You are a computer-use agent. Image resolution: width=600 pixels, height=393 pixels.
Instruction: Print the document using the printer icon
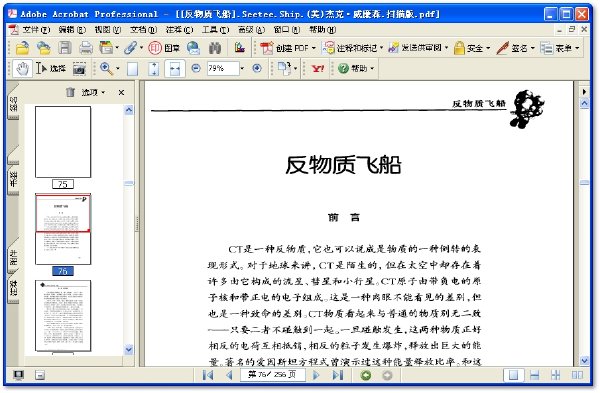point(86,48)
